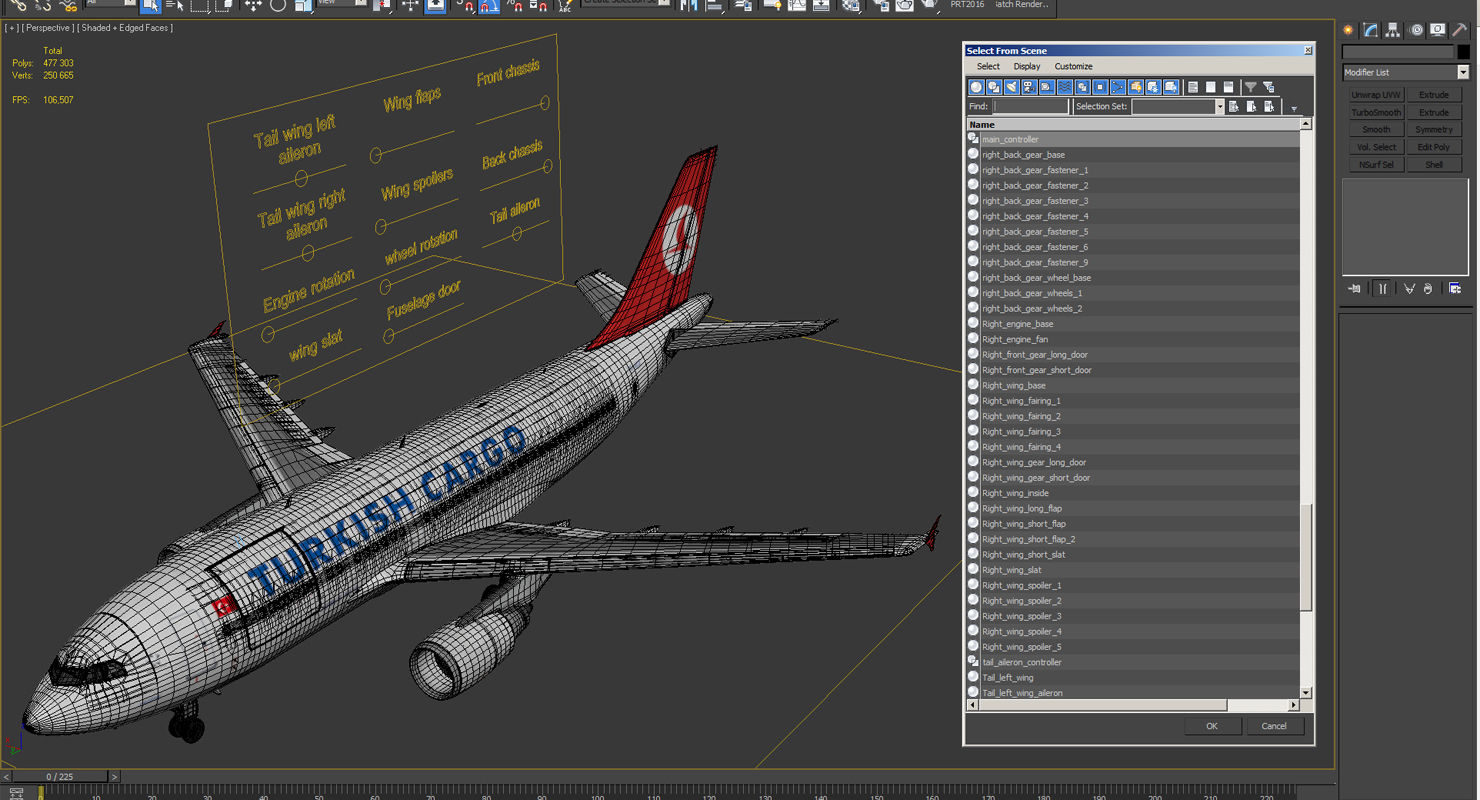Viewport: 1480px width, 800px height.
Task: Select the Rotate tool in main toolbar
Action: pos(278,5)
